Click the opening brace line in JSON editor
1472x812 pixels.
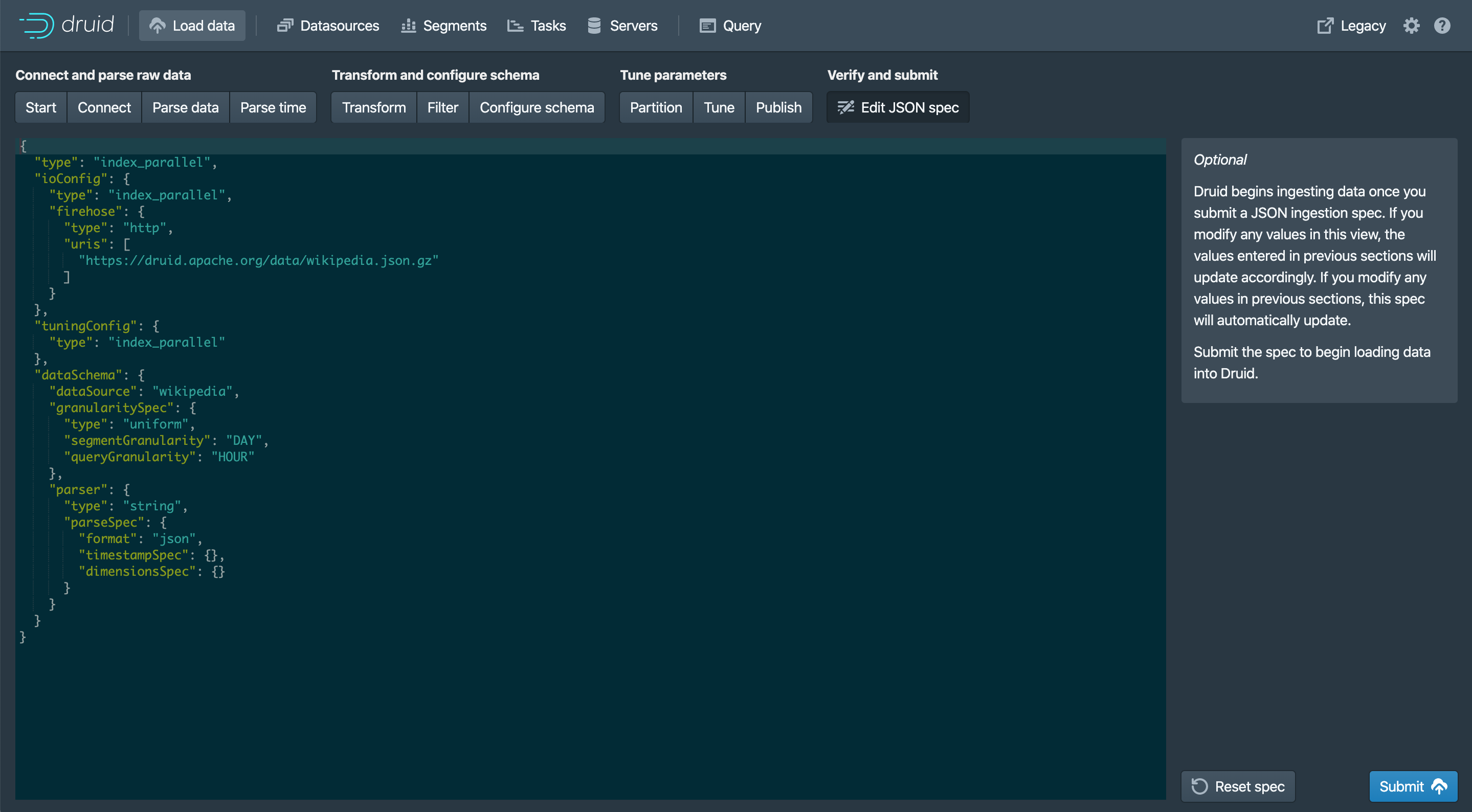[590, 146]
